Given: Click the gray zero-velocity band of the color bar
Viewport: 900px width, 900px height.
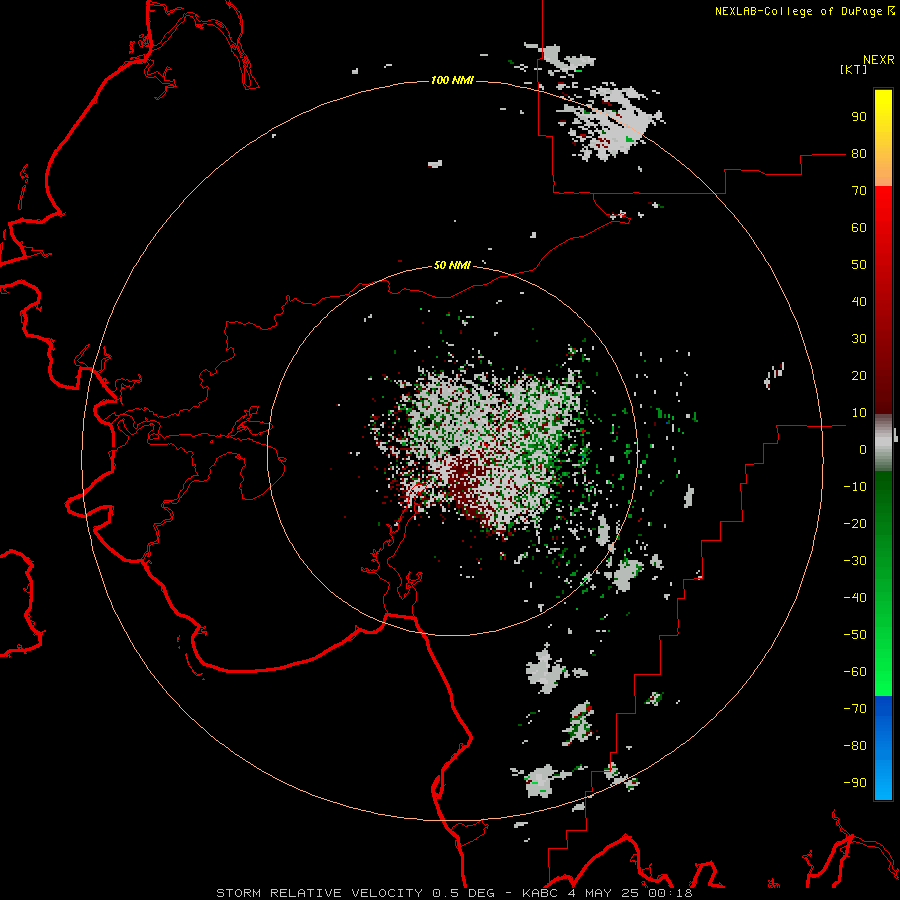Looking at the screenshot, I should pos(883,443).
